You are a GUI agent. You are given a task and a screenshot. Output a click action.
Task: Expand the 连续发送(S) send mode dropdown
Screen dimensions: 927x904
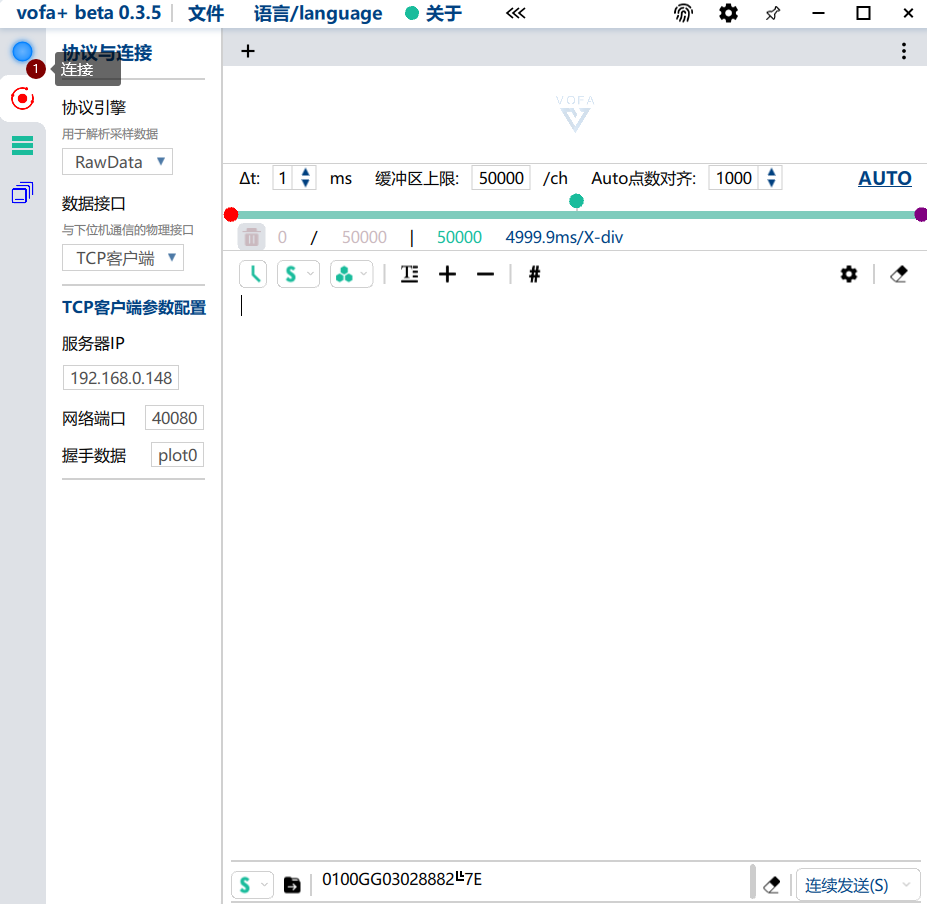858,885
